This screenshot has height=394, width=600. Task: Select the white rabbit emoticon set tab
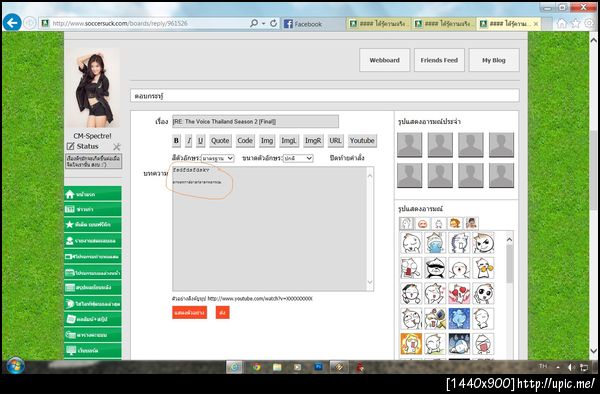tap(439, 223)
